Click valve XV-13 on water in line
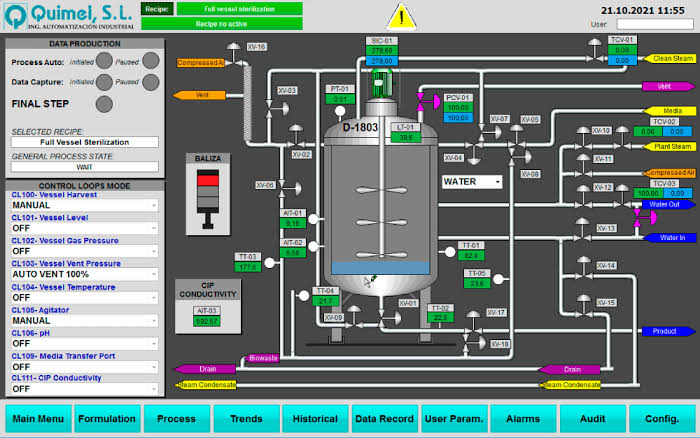Screen dimensions: 700x438 (582, 231)
